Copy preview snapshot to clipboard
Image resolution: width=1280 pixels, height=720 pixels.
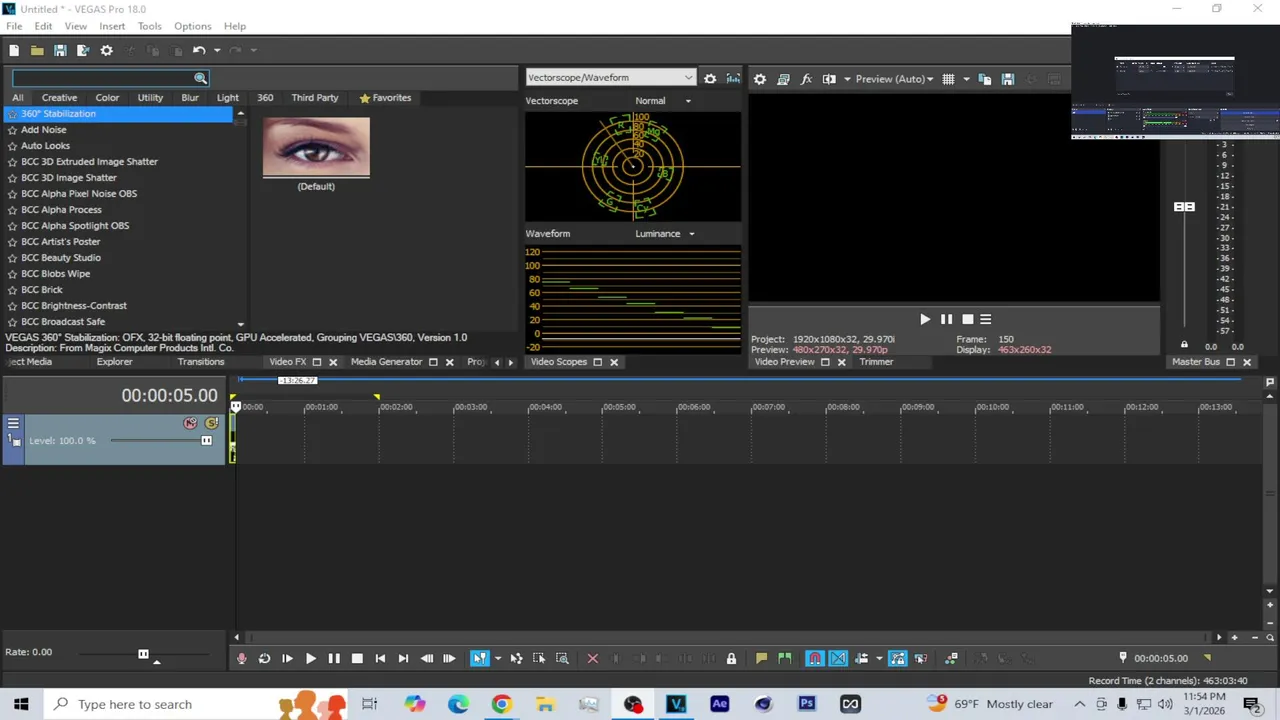pos(985,79)
